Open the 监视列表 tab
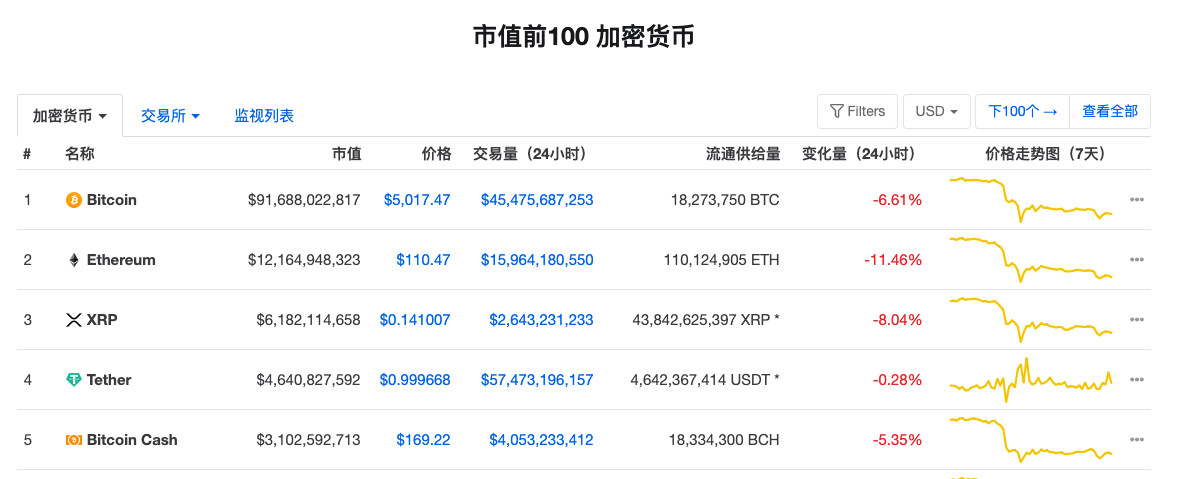Viewport: 1196px width, 479px height. tap(264, 116)
